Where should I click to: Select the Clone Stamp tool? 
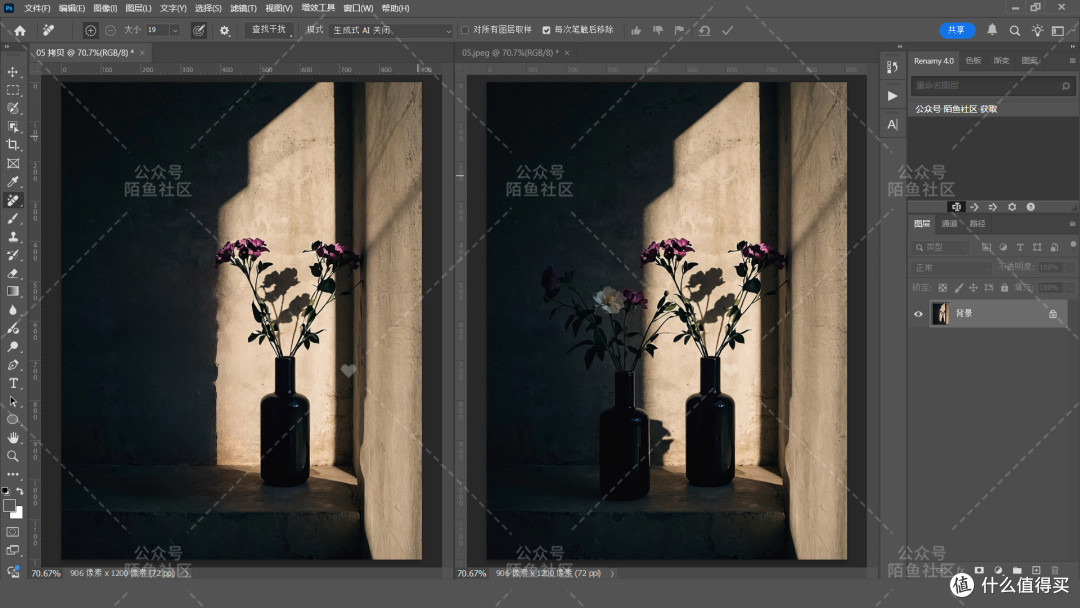coord(12,237)
